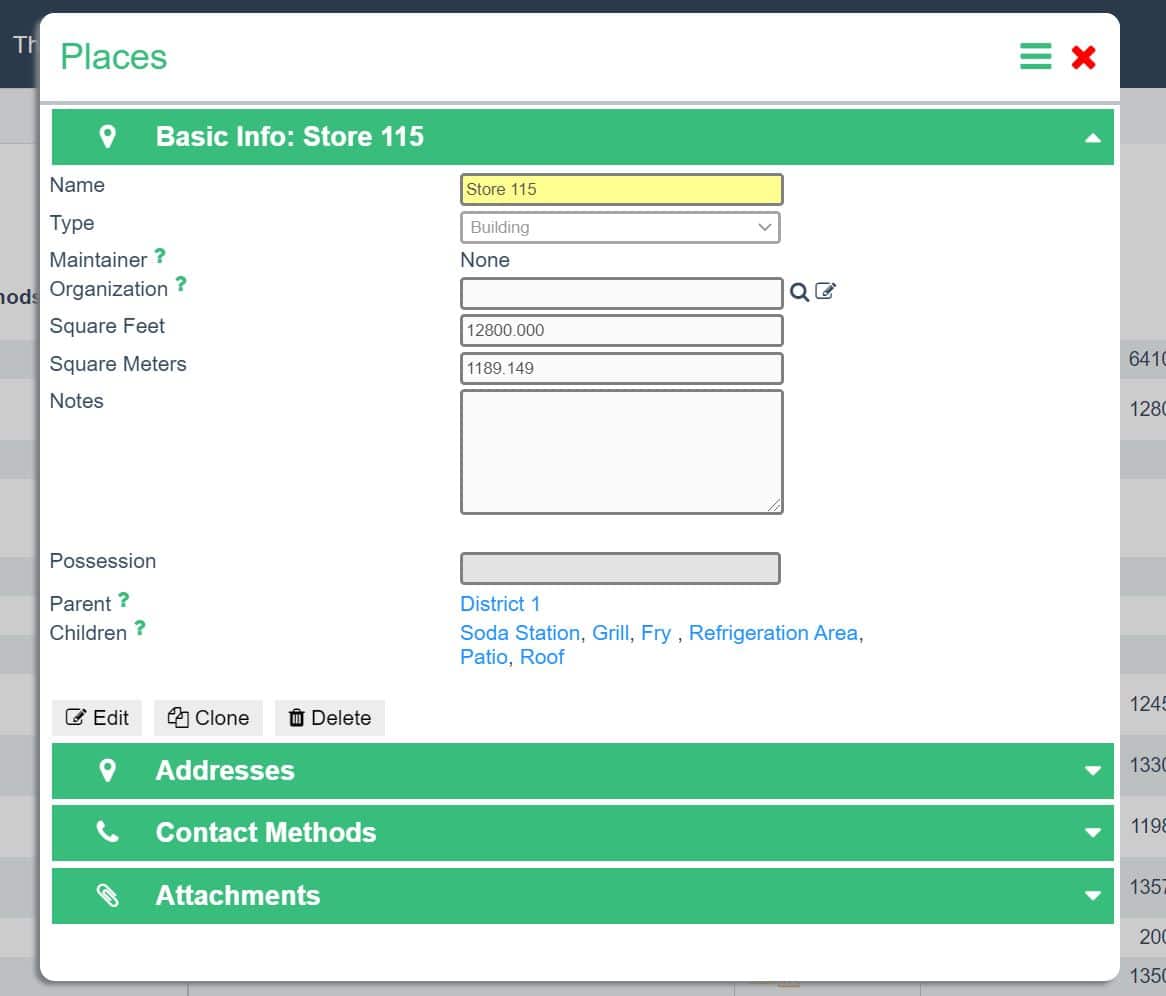Open the Patio child link
1166x996 pixels.
coord(484,657)
